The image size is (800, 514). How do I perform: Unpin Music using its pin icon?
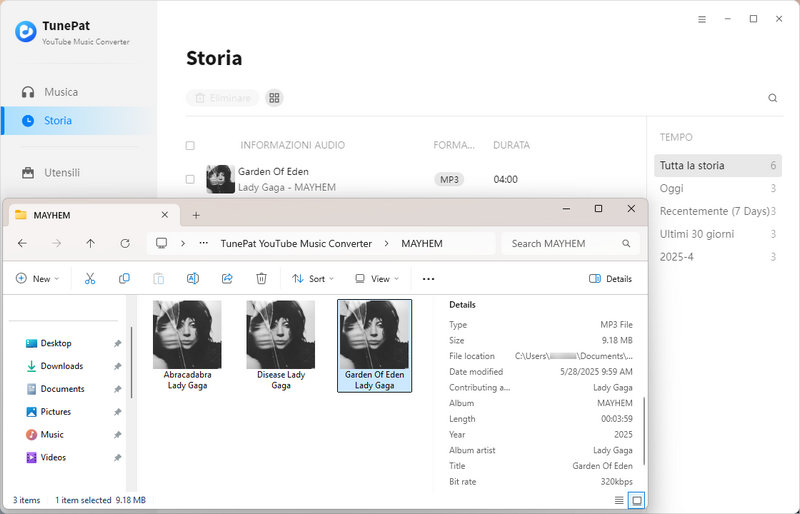coord(117,435)
